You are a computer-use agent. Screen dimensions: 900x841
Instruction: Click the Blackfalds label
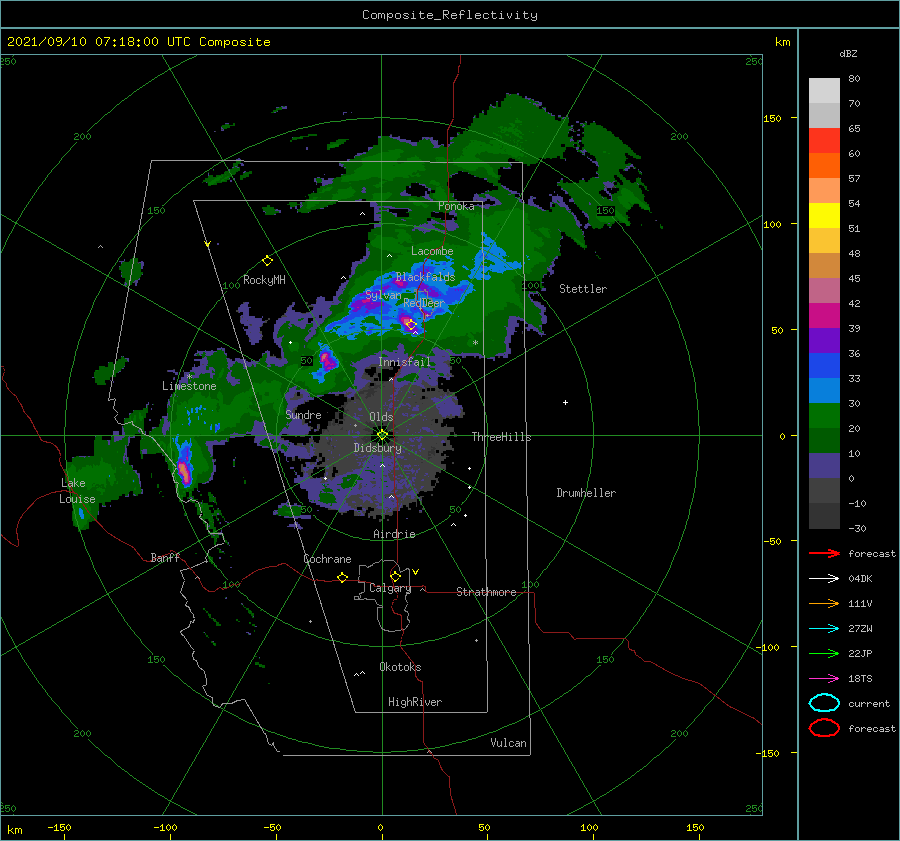pos(425,277)
